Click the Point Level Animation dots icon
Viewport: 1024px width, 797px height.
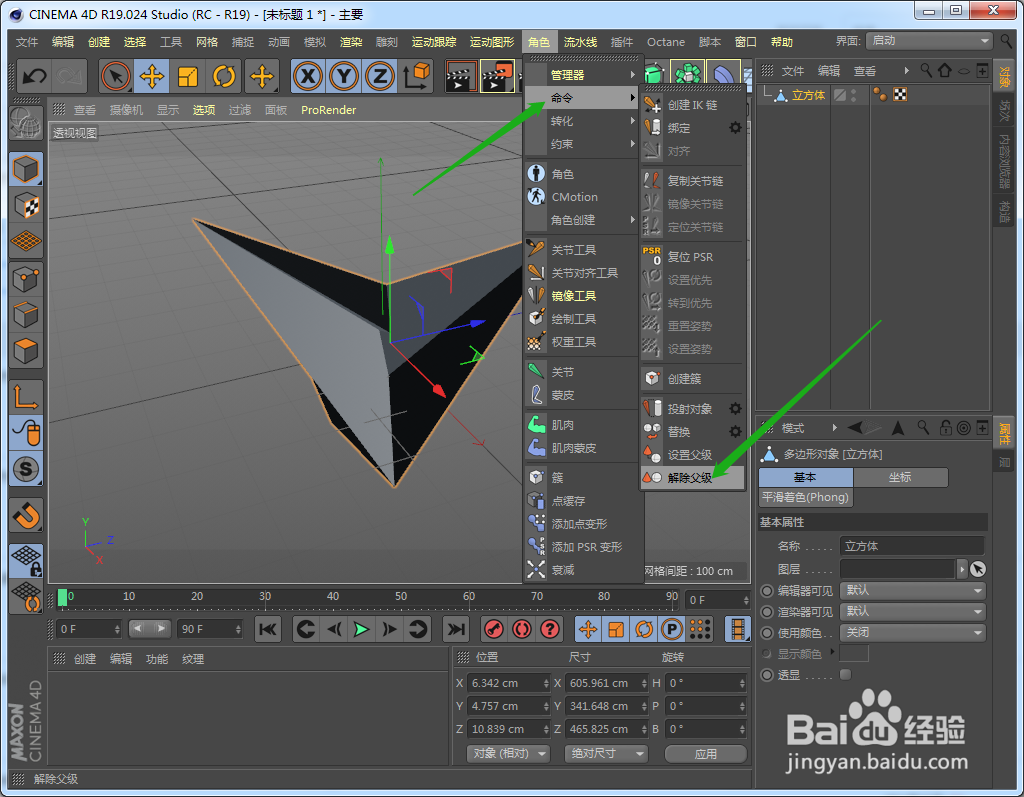pyautogui.click(x=700, y=629)
